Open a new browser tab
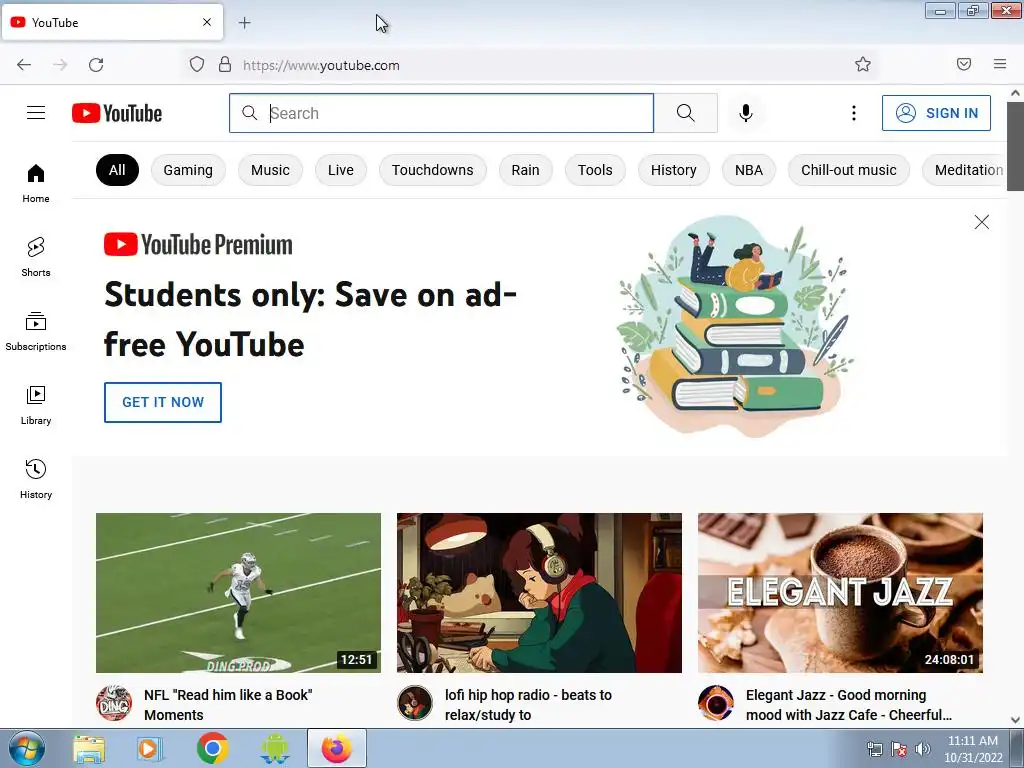This screenshot has height=768, width=1024. coord(244,23)
